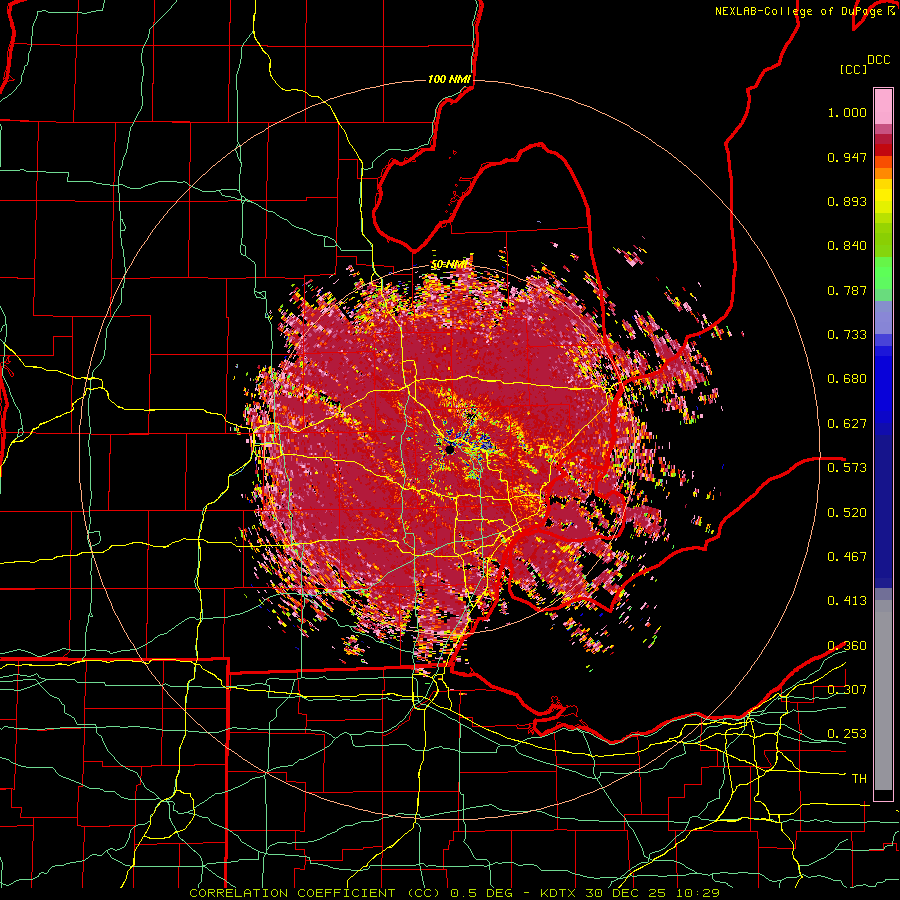Select the 0.573 scale value
900x900 pixels.
pos(847,467)
